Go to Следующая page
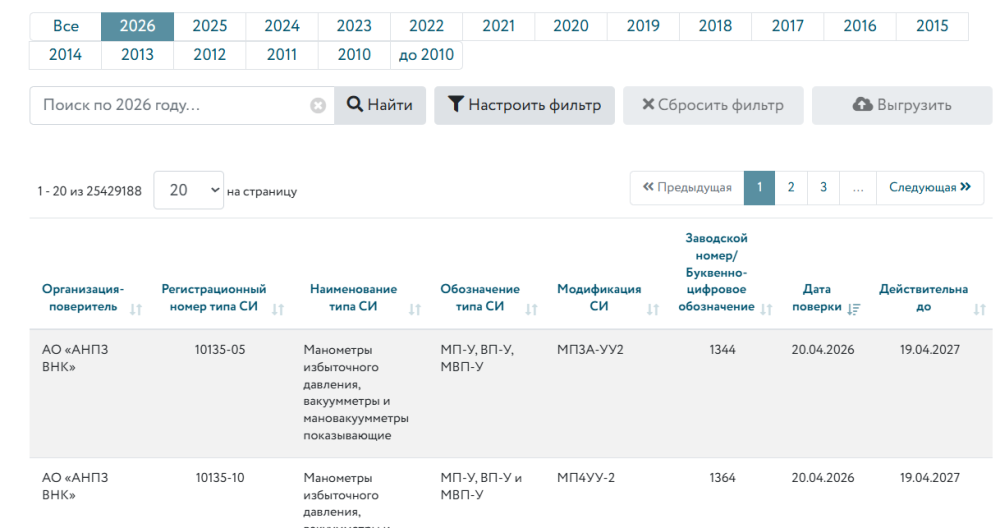Screen dimensions: 1000x528 [x=930, y=187]
